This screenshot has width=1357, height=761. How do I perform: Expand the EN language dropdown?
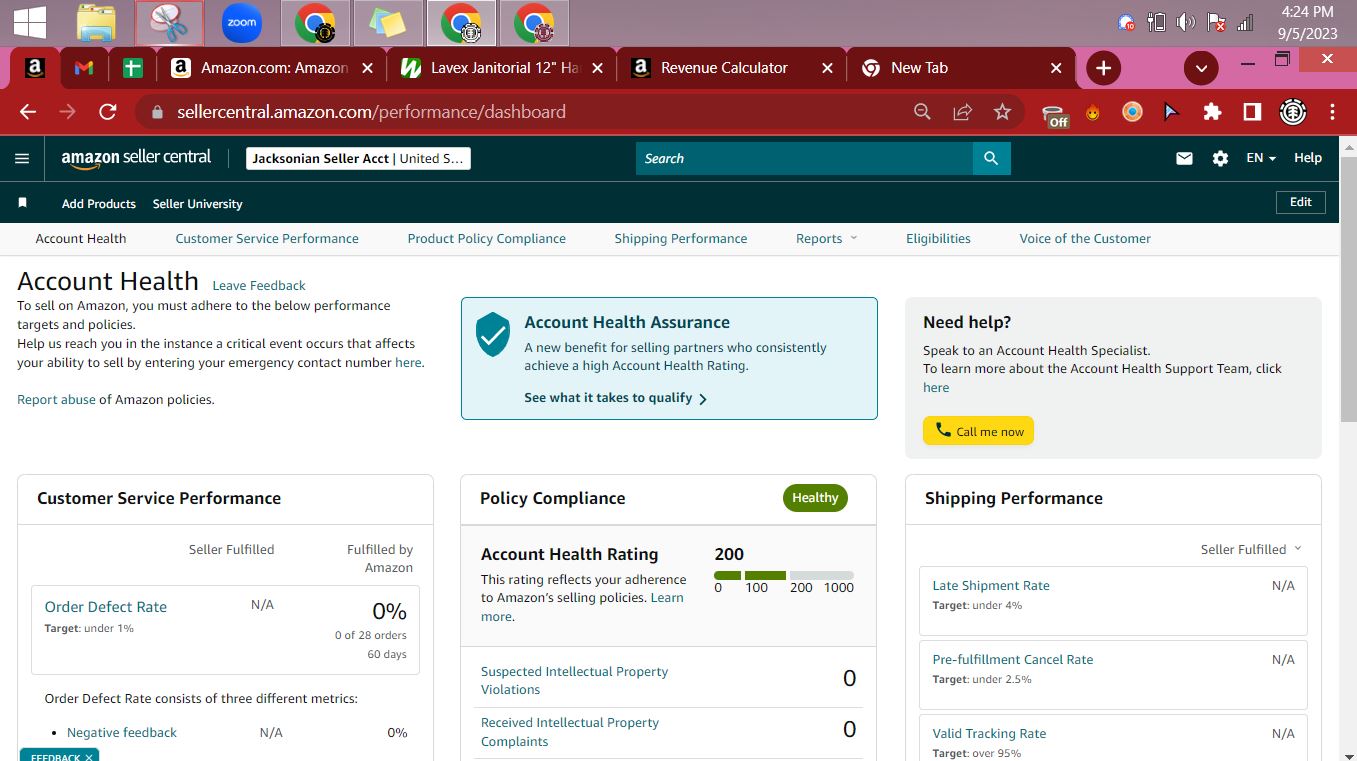point(1261,158)
